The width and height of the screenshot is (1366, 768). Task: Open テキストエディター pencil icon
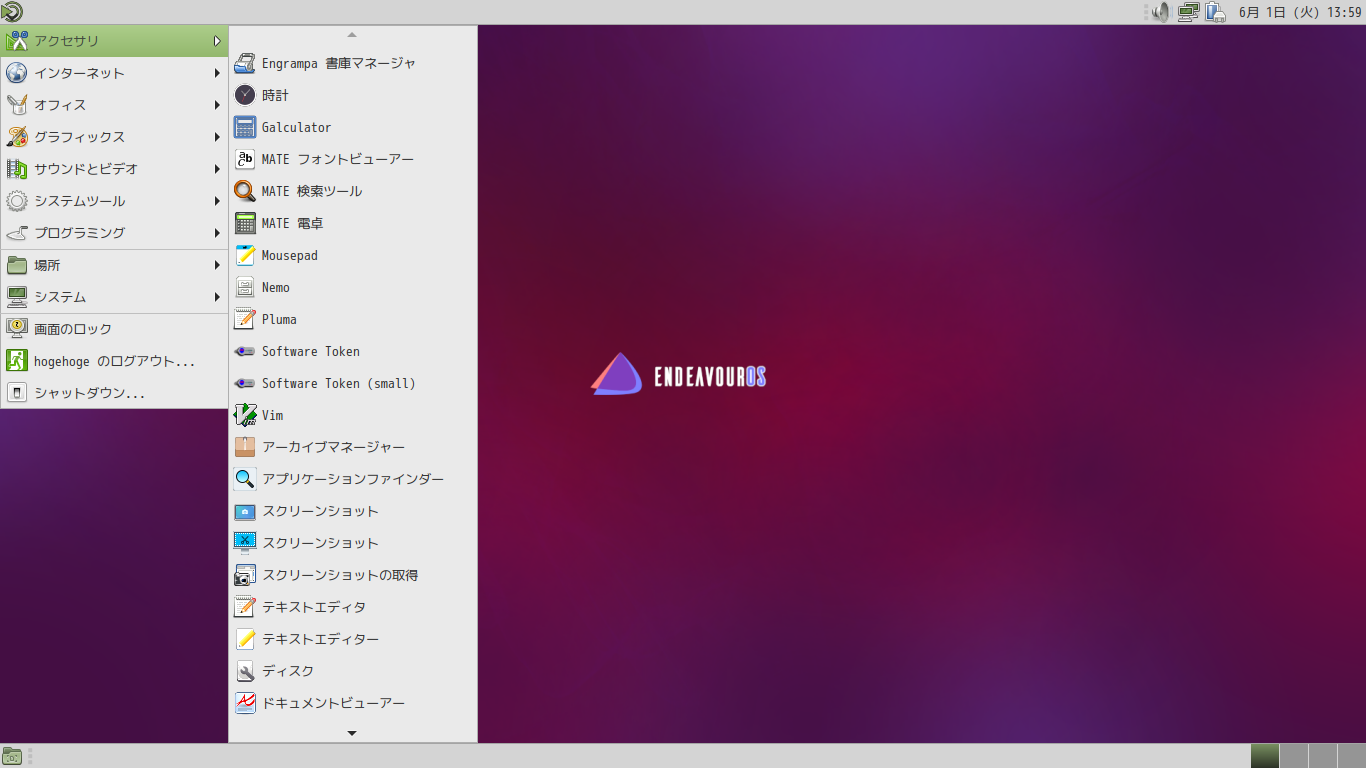pos(245,639)
